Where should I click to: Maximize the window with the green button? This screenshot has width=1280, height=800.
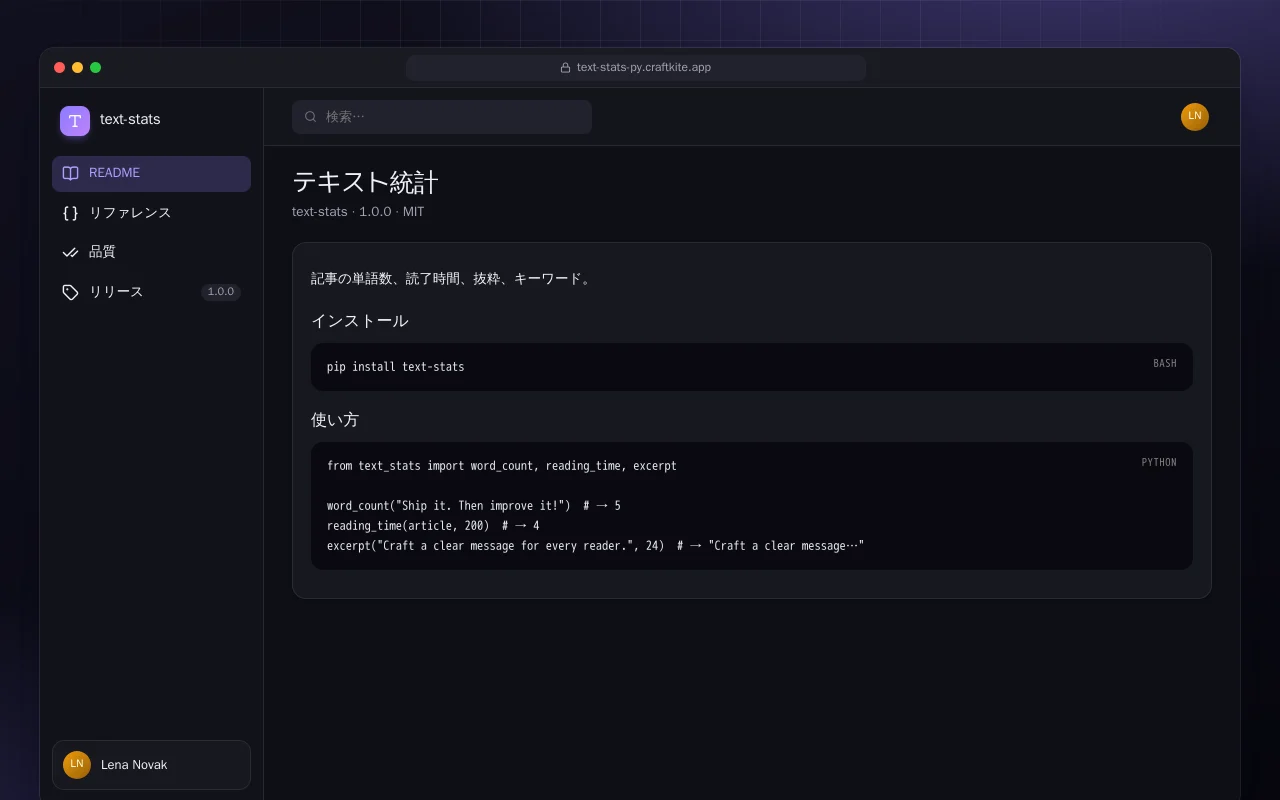96,68
